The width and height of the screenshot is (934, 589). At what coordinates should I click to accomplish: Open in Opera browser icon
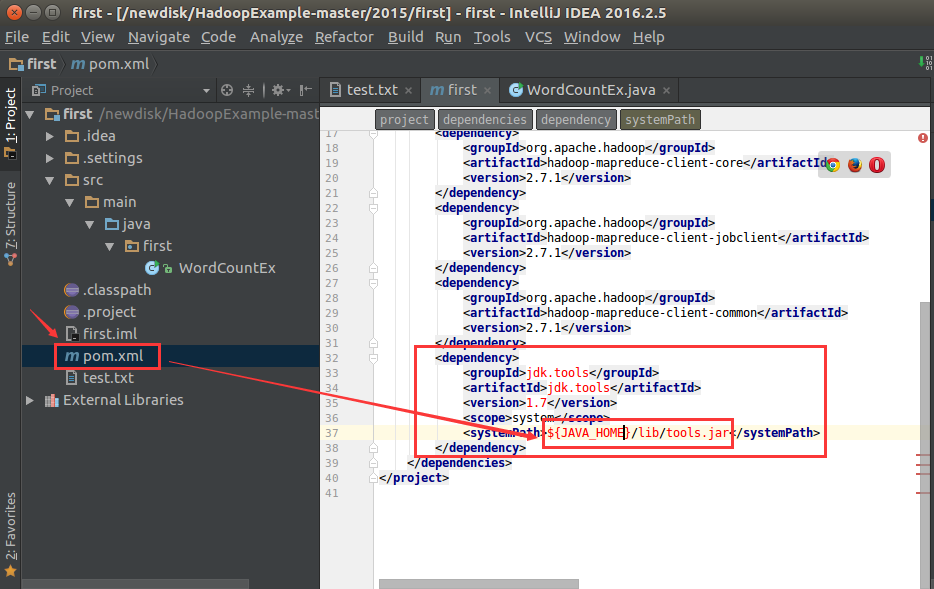point(877,165)
